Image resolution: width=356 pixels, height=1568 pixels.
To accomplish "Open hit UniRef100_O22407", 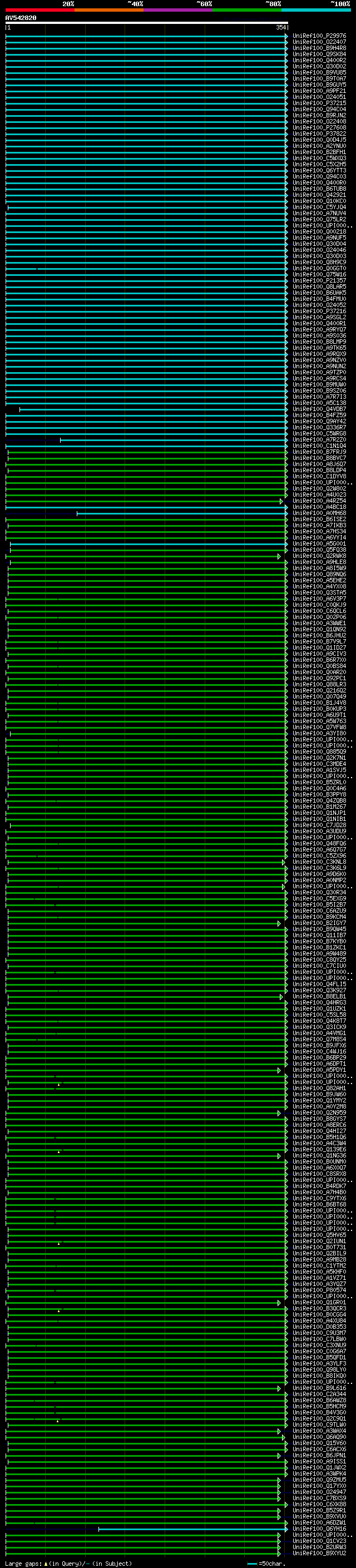I will [x=319, y=42].
